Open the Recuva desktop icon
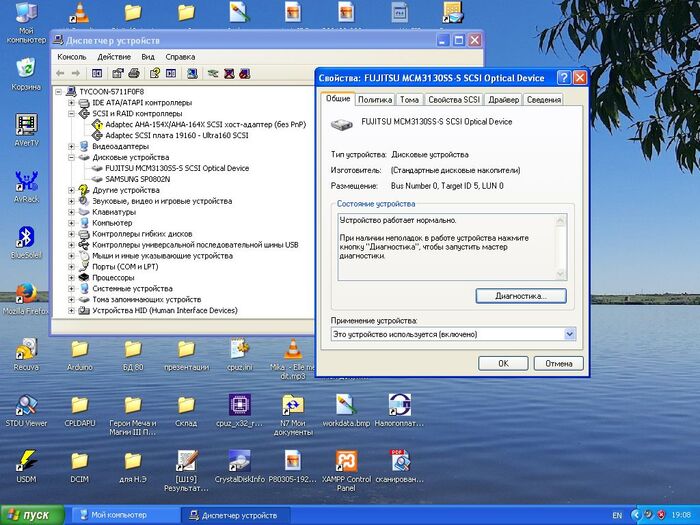 tap(26, 350)
